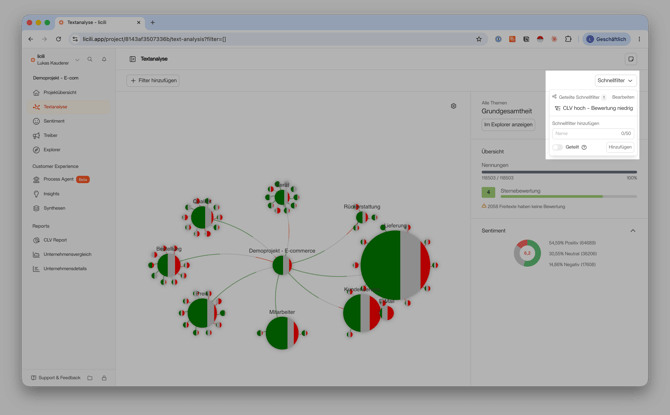The height and width of the screenshot is (415, 670).
Task: Click the folder icon beside Support & Feedback
Action: [90, 378]
